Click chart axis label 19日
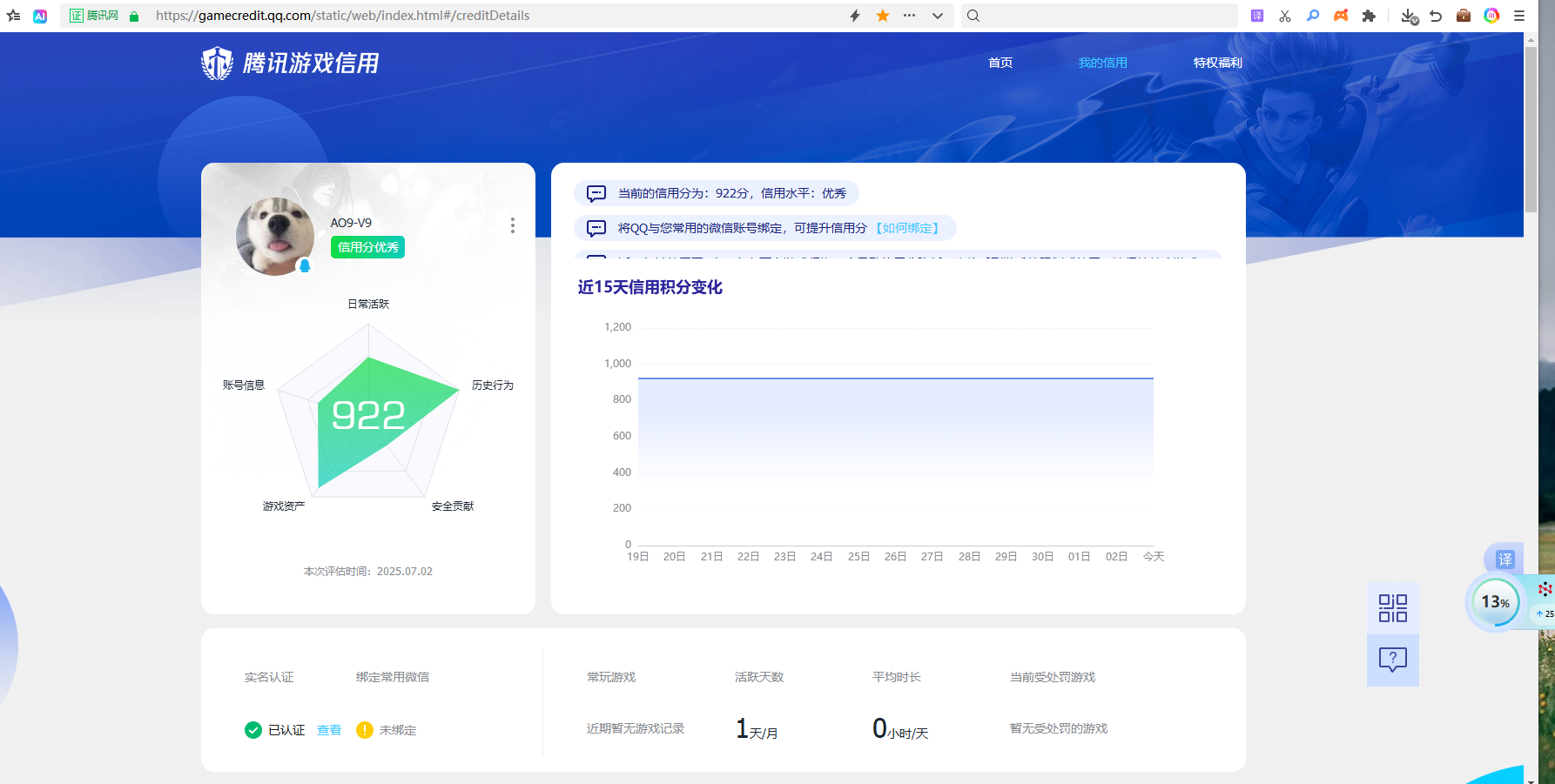The height and width of the screenshot is (784, 1555). coord(638,557)
